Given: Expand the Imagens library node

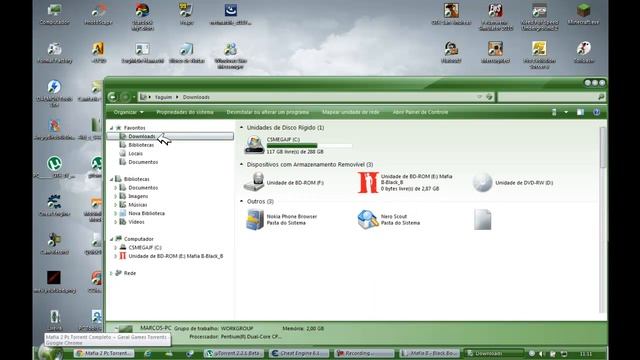Looking at the screenshot, I should click(116, 196).
